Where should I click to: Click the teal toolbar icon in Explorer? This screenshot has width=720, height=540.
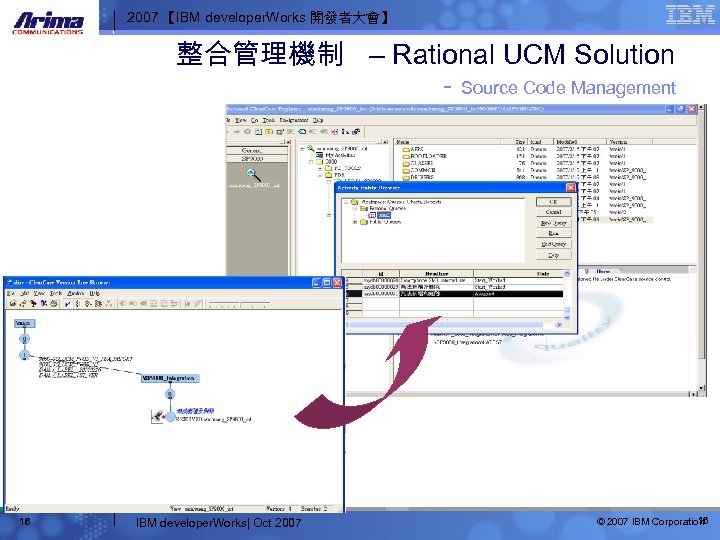pyautogui.click(x=302, y=131)
